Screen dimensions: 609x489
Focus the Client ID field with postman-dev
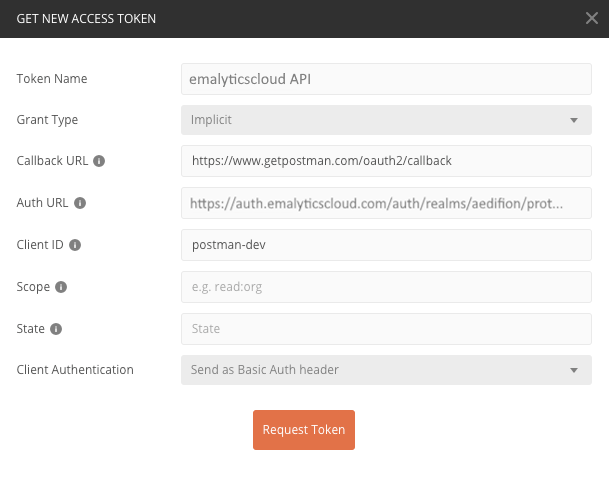coord(386,245)
